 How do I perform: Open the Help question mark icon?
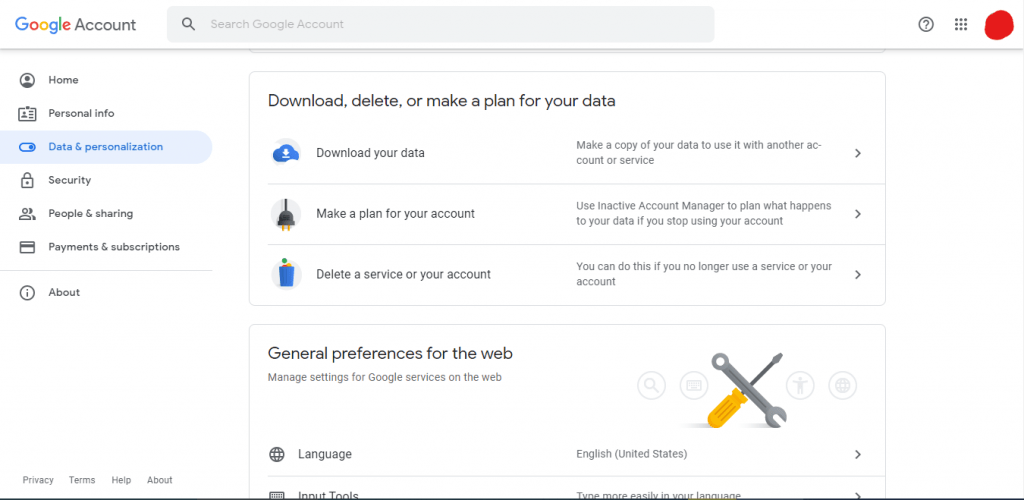click(925, 24)
